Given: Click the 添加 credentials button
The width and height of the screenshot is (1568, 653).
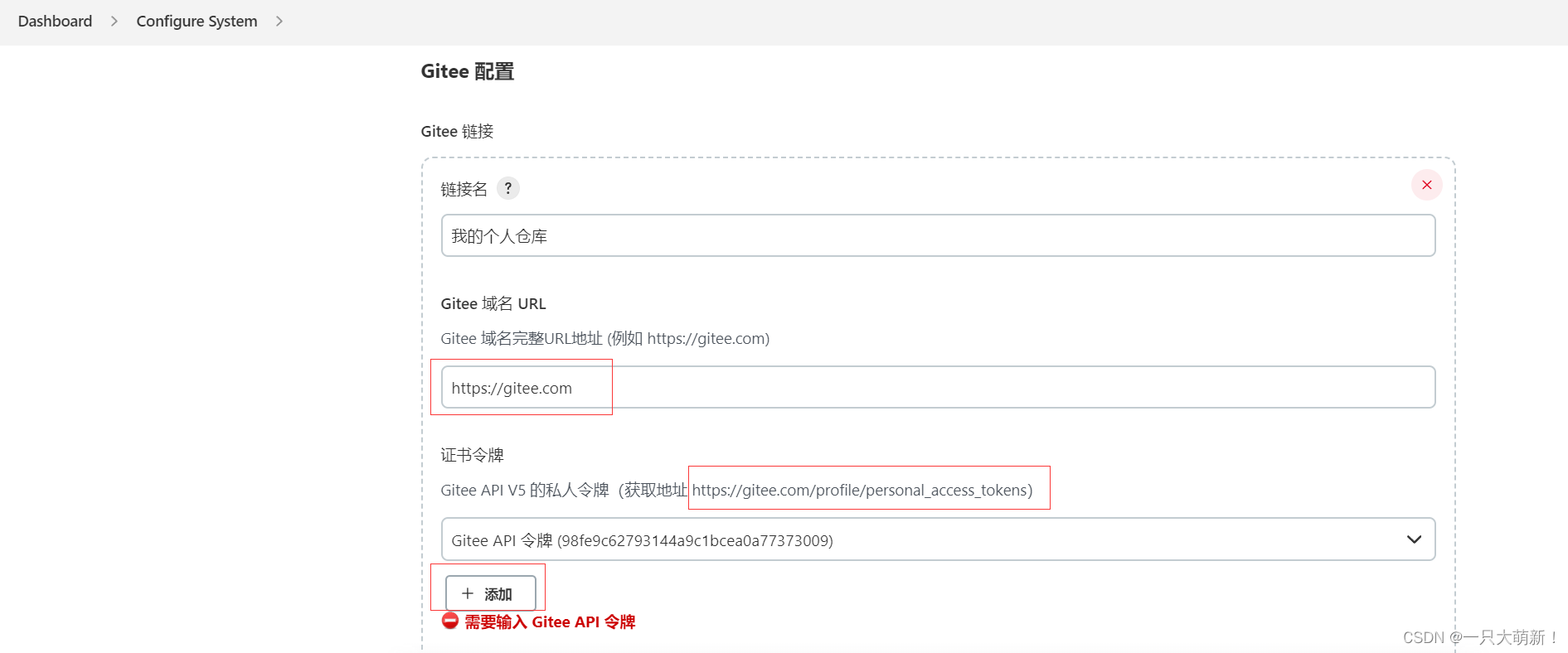Looking at the screenshot, I should pos(491,593).
